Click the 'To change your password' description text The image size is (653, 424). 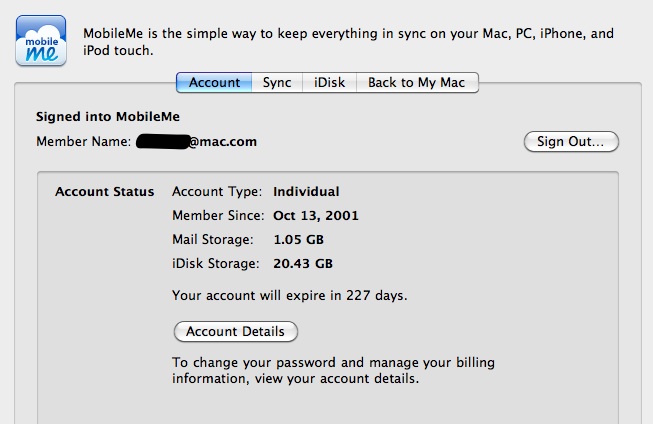click(x=333, y=370)
